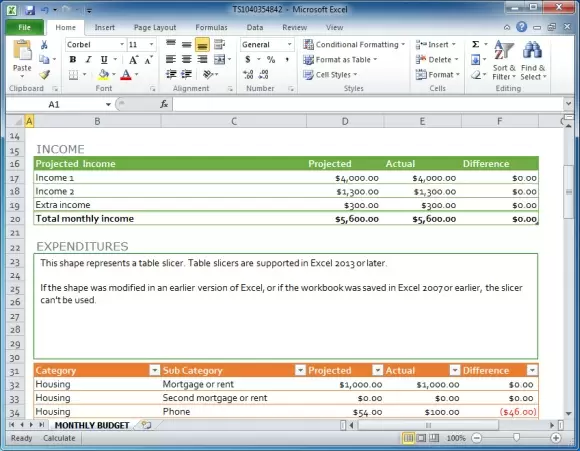This screenshot has height=451, width=580.
Task: Open the Corbel font name dropdown
Action: 122,45
